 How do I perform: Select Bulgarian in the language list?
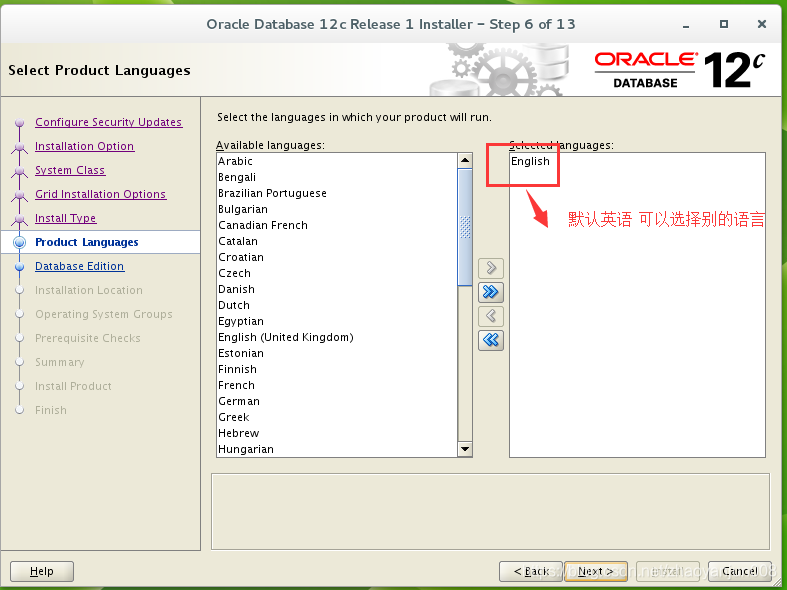(x=337, y=209)
